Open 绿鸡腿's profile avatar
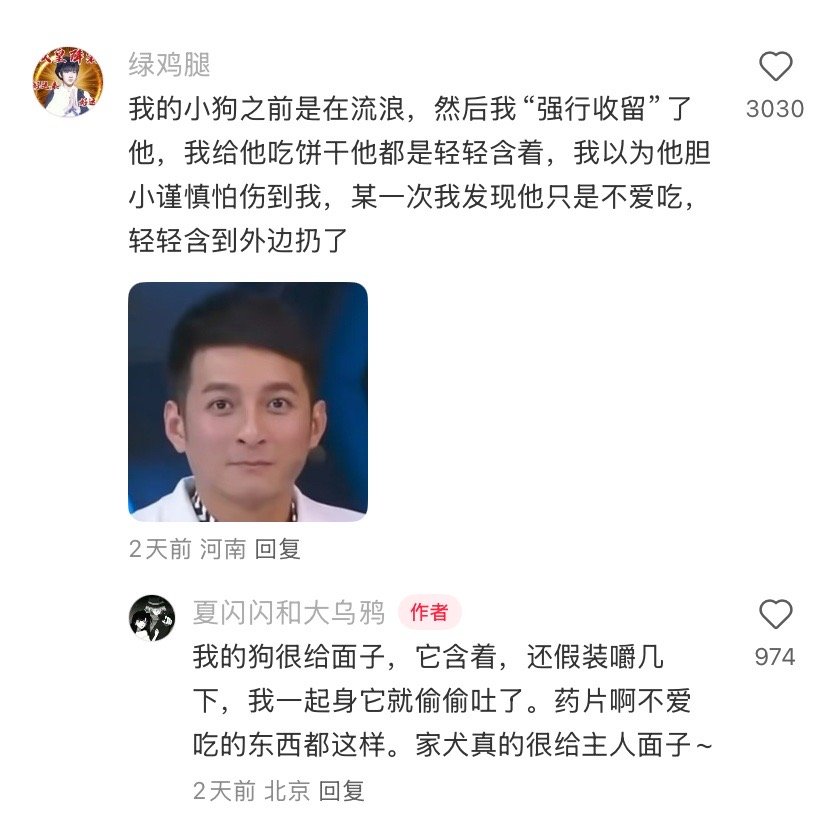828x827 pixels. click(x=68, y=81)
